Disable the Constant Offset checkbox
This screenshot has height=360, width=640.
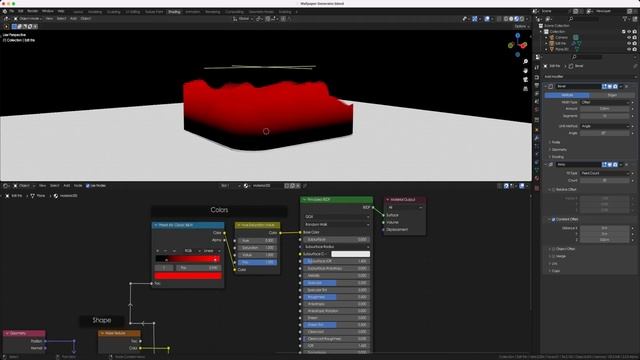tap(554, 220)
